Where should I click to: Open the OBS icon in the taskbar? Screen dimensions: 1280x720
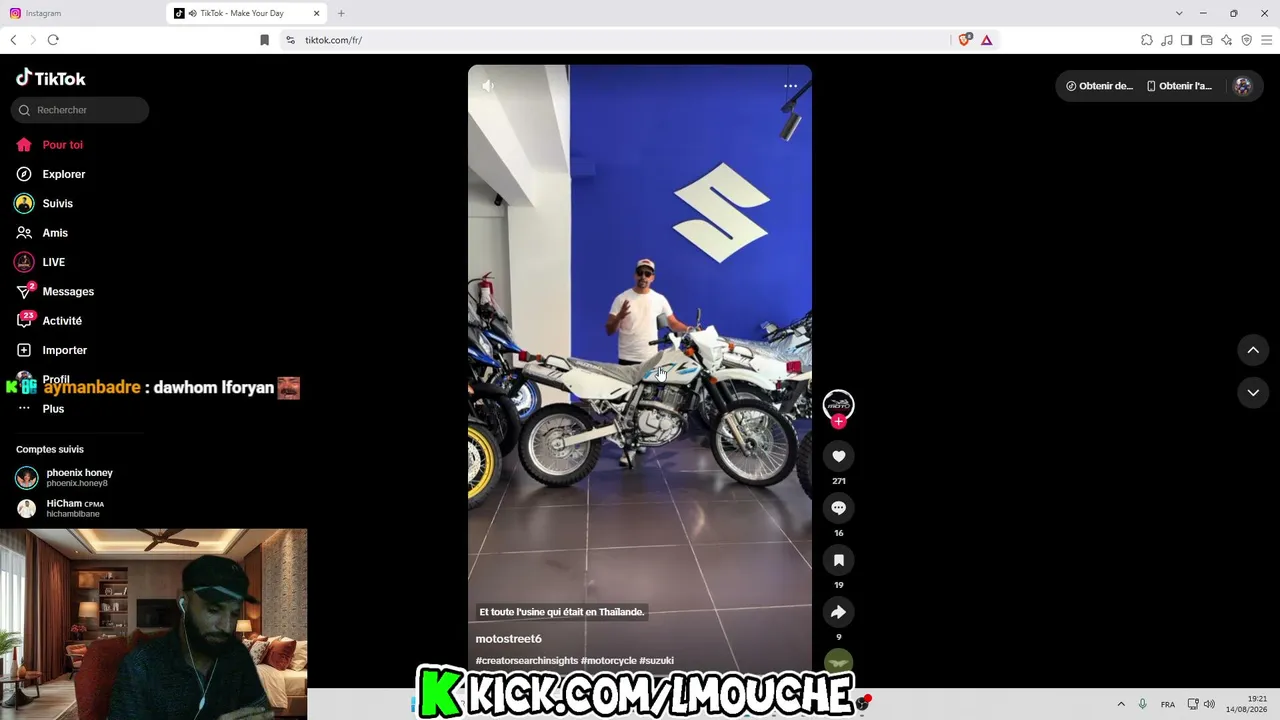click(862, 704)
